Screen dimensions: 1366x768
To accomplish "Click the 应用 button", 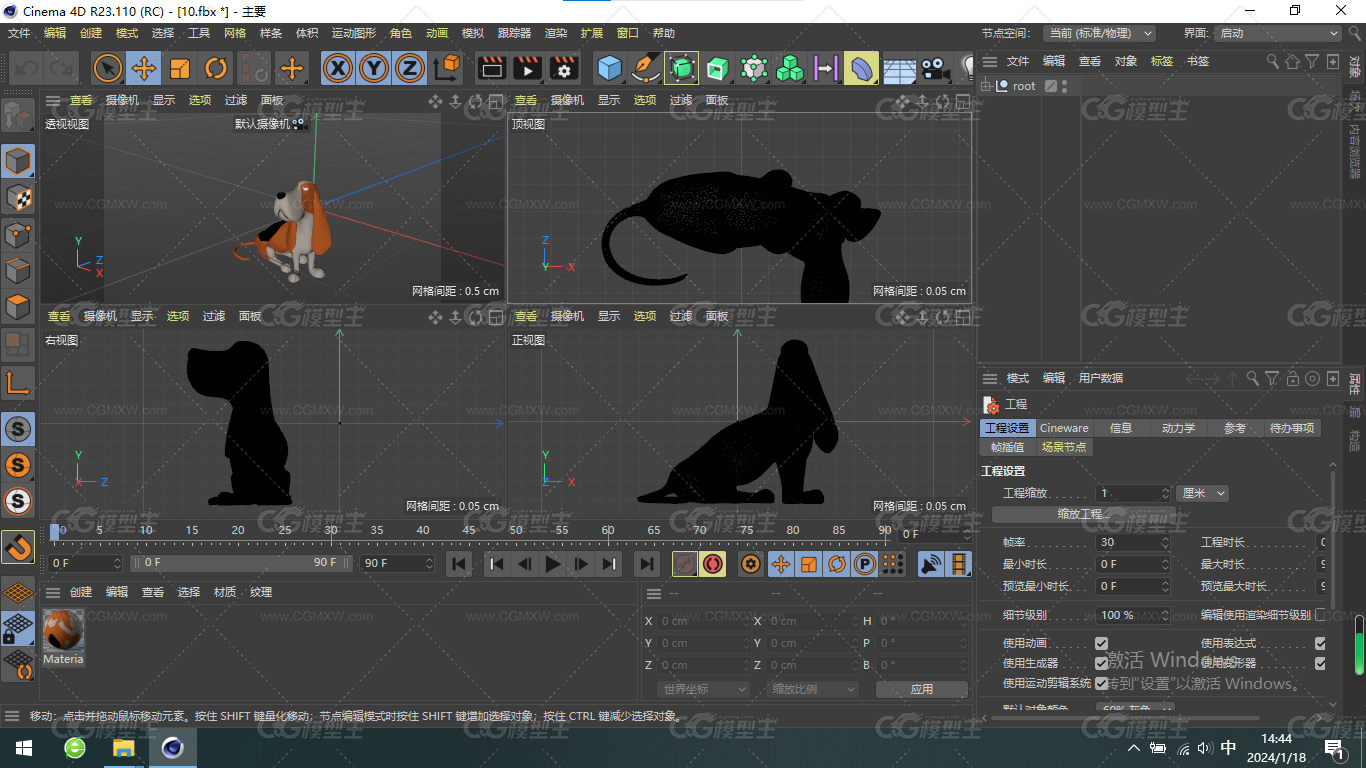I will click(922, 689).
